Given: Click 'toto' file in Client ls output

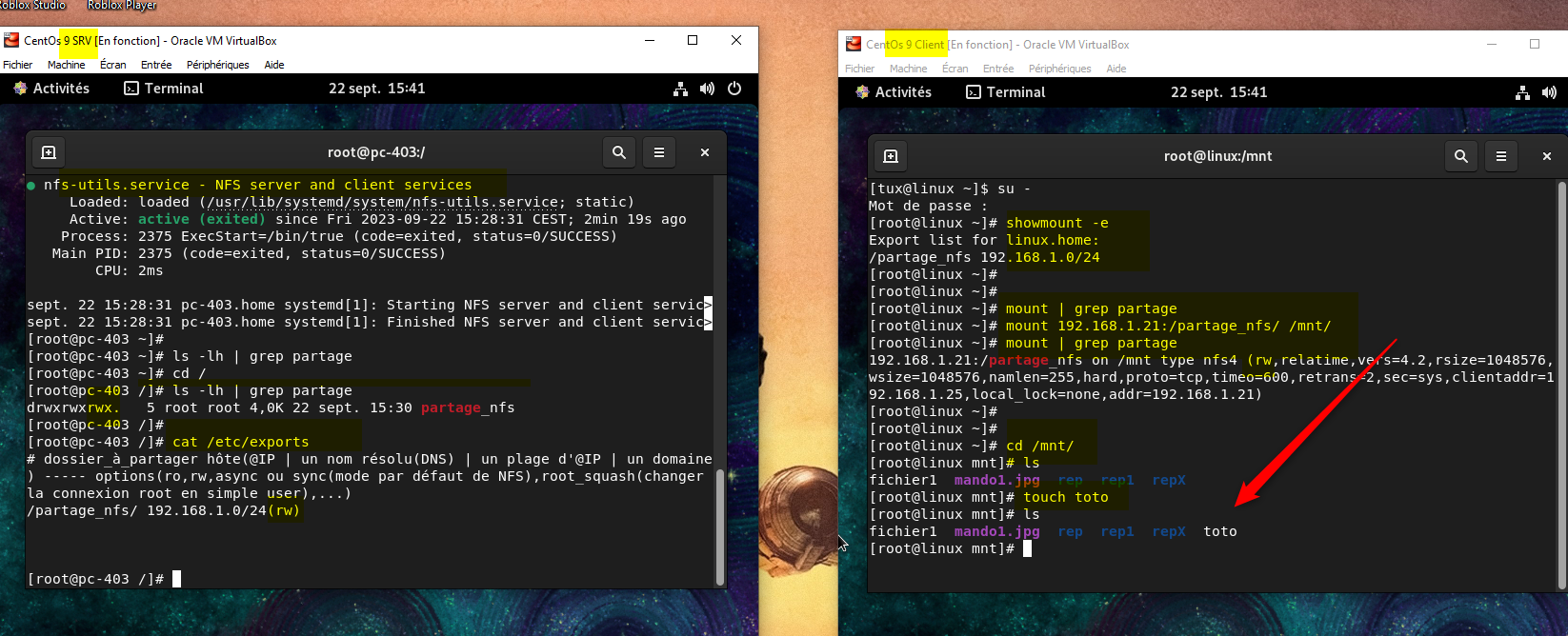Looking at the screenshot, I should pyautogui.click(x=1220, y=531).
